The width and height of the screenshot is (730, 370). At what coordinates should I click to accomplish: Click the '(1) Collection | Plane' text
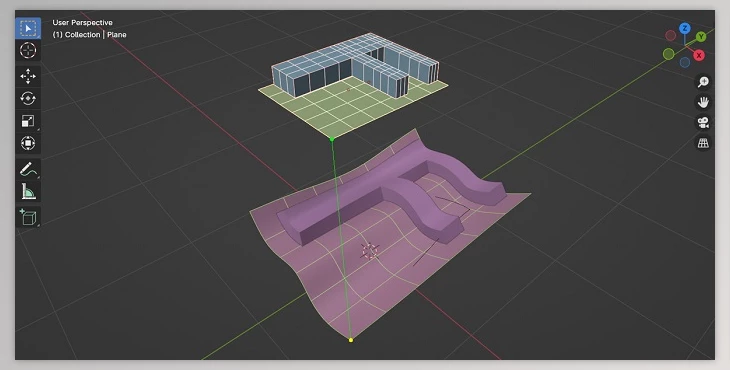[x=89, y=34]
